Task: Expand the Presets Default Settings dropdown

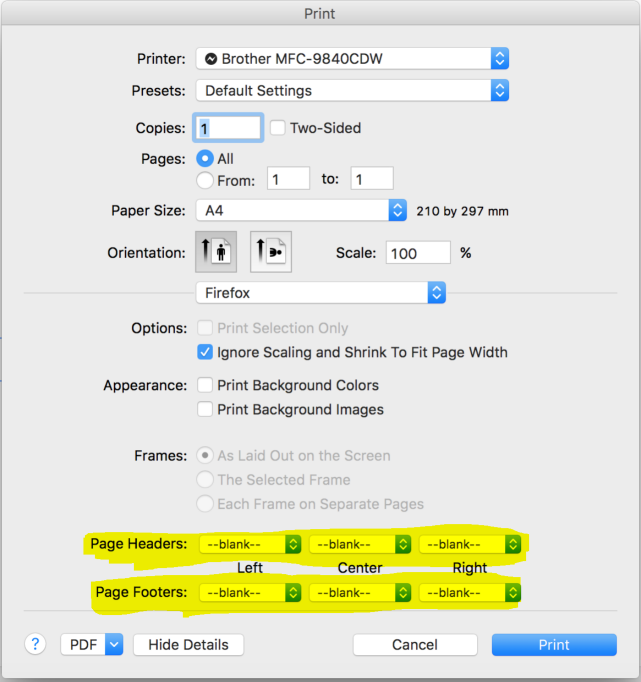Action: click(x=352, y=90)
